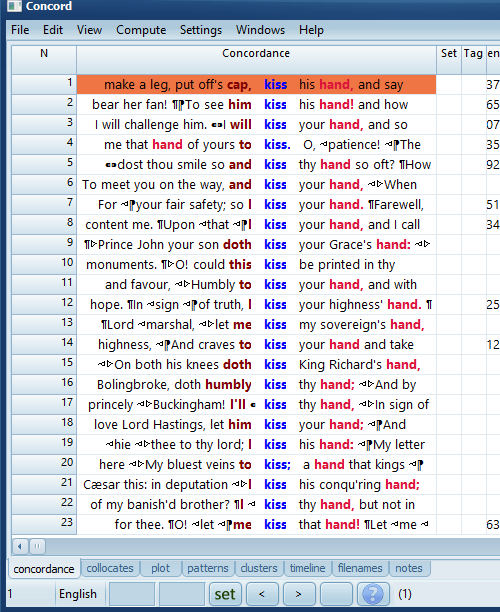Screen dimensions: 500x612
Task: Select line 'highness, And craves to'
Action: click(x=256, y=345)
